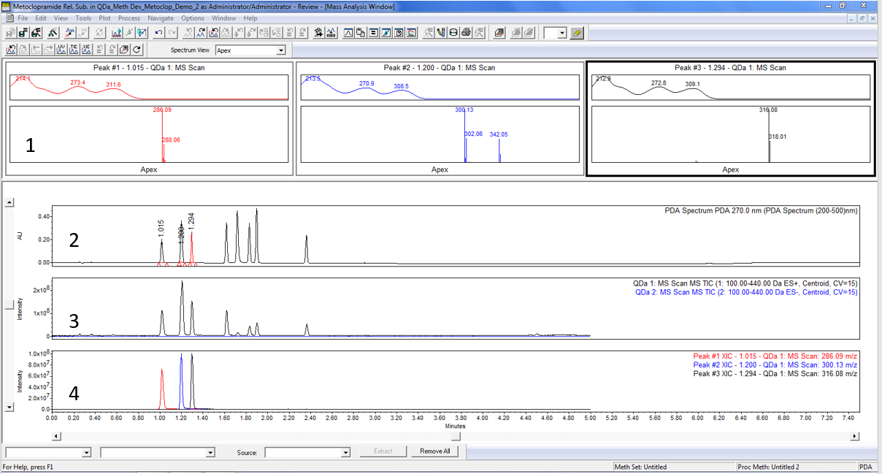Click the blue QDa 2 MS Scan TIC legend
This screenshot has height=474, width=882.
(746, 292)
